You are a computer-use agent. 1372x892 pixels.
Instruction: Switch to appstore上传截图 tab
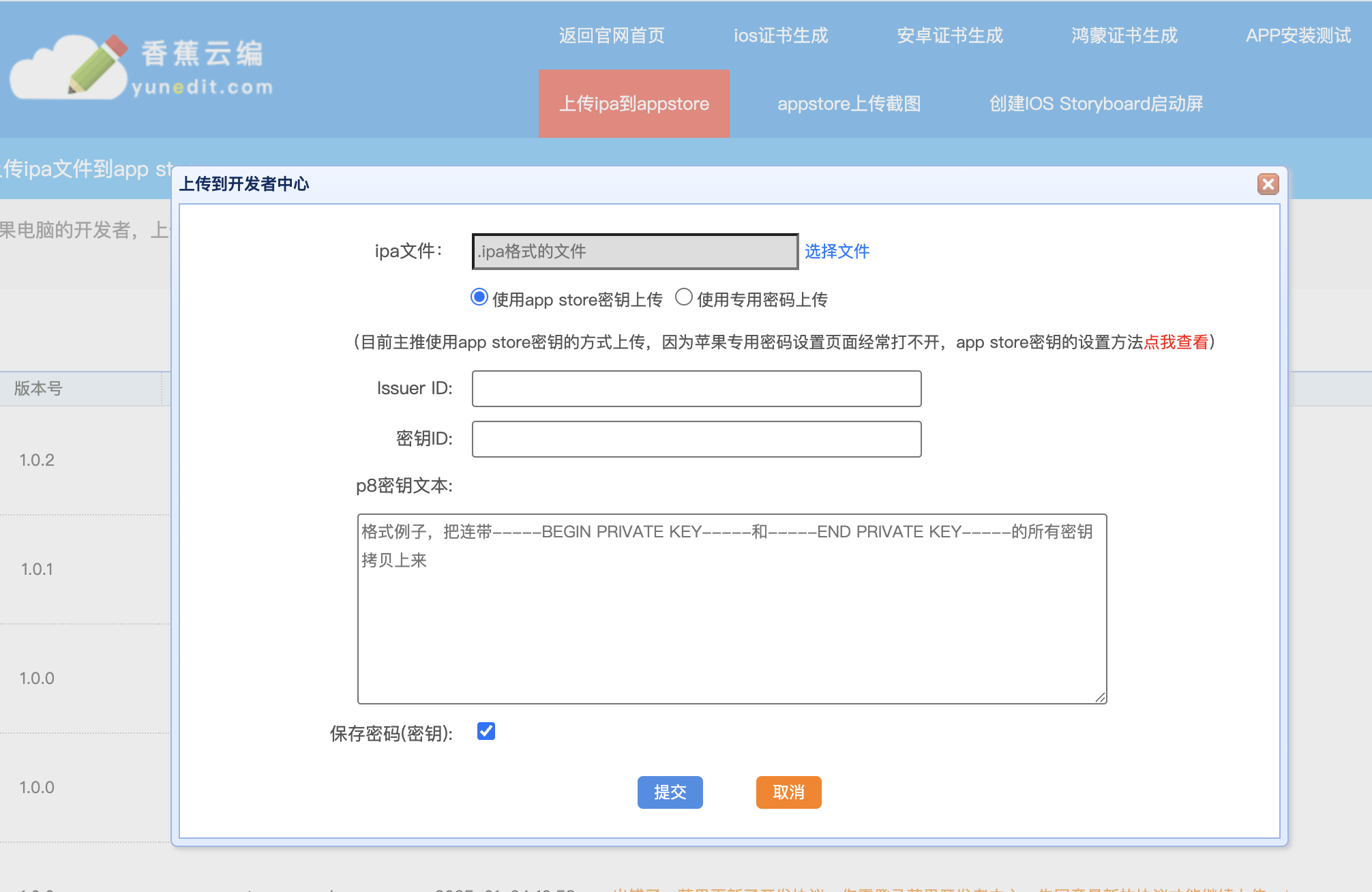[849, 104]
